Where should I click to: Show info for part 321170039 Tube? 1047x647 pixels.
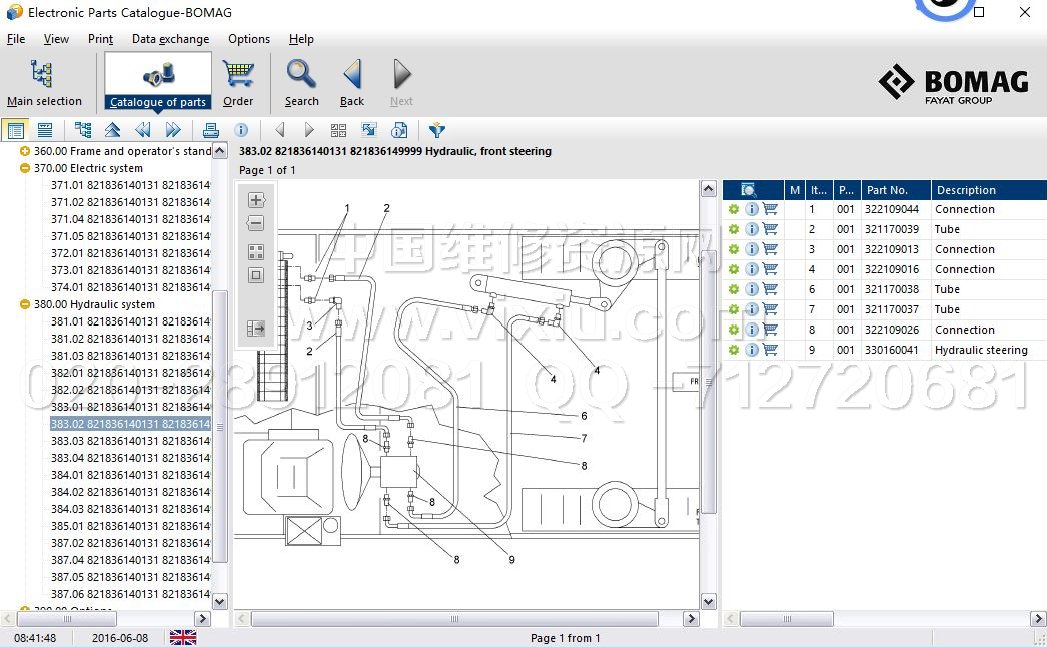pos(751,229)
